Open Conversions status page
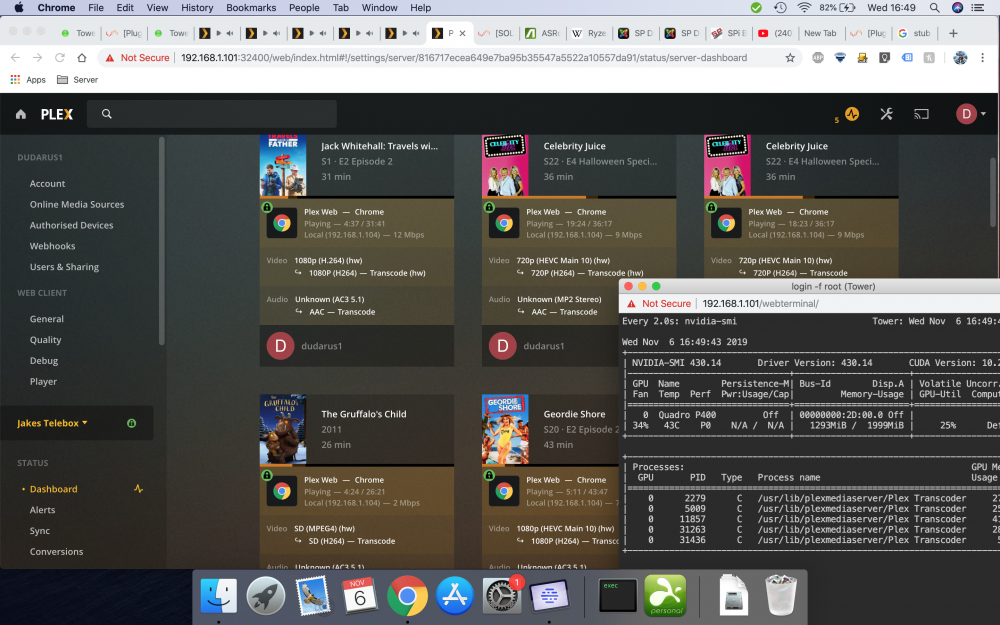Viewport: 1000px width, 625px height. [56, 552]
